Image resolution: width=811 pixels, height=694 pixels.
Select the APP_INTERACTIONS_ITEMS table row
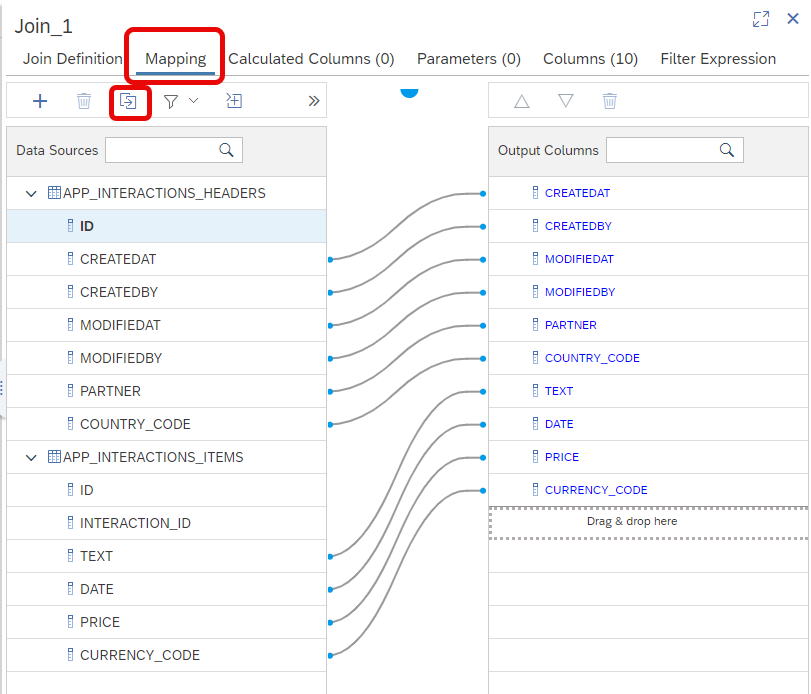[167, 457]
